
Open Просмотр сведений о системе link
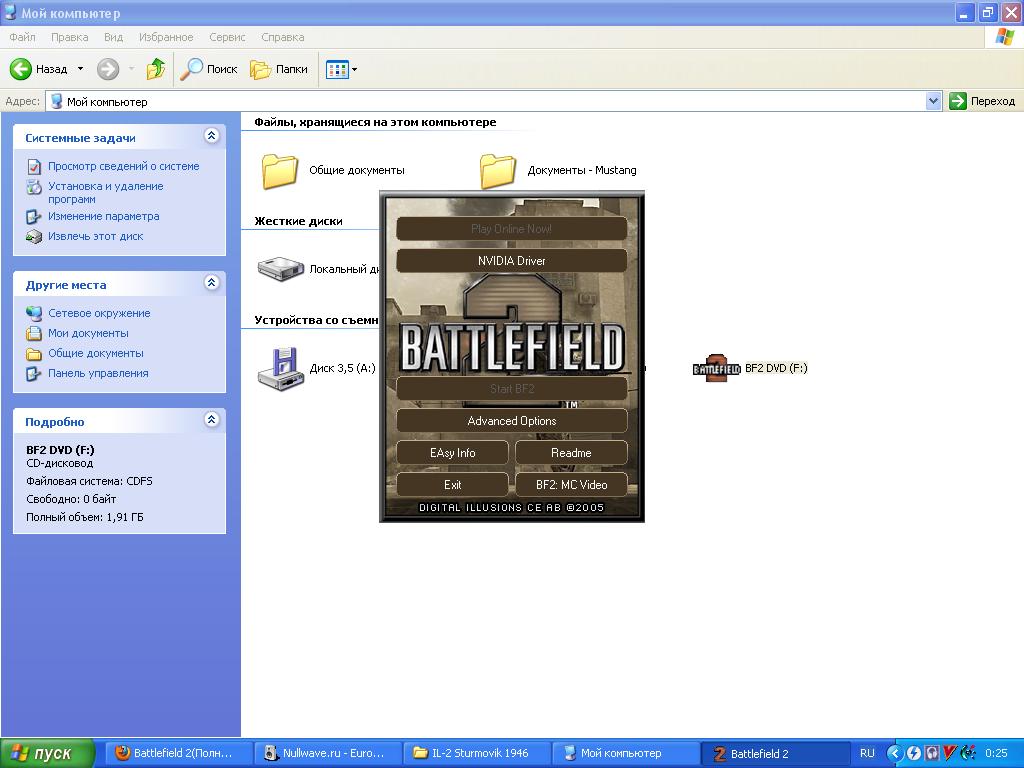(123, 166)
